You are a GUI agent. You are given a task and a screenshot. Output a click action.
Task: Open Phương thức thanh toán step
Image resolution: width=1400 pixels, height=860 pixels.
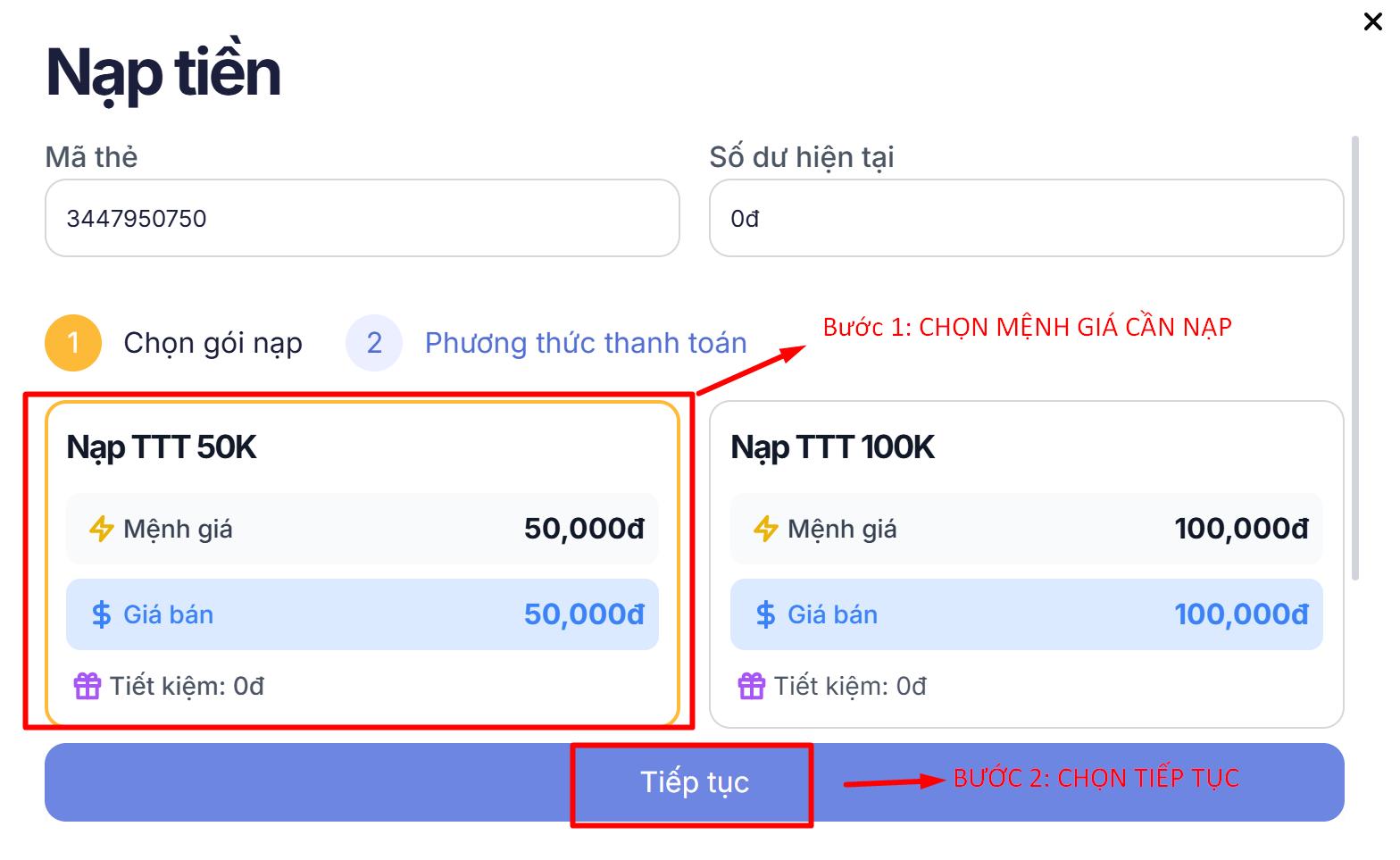585,343
